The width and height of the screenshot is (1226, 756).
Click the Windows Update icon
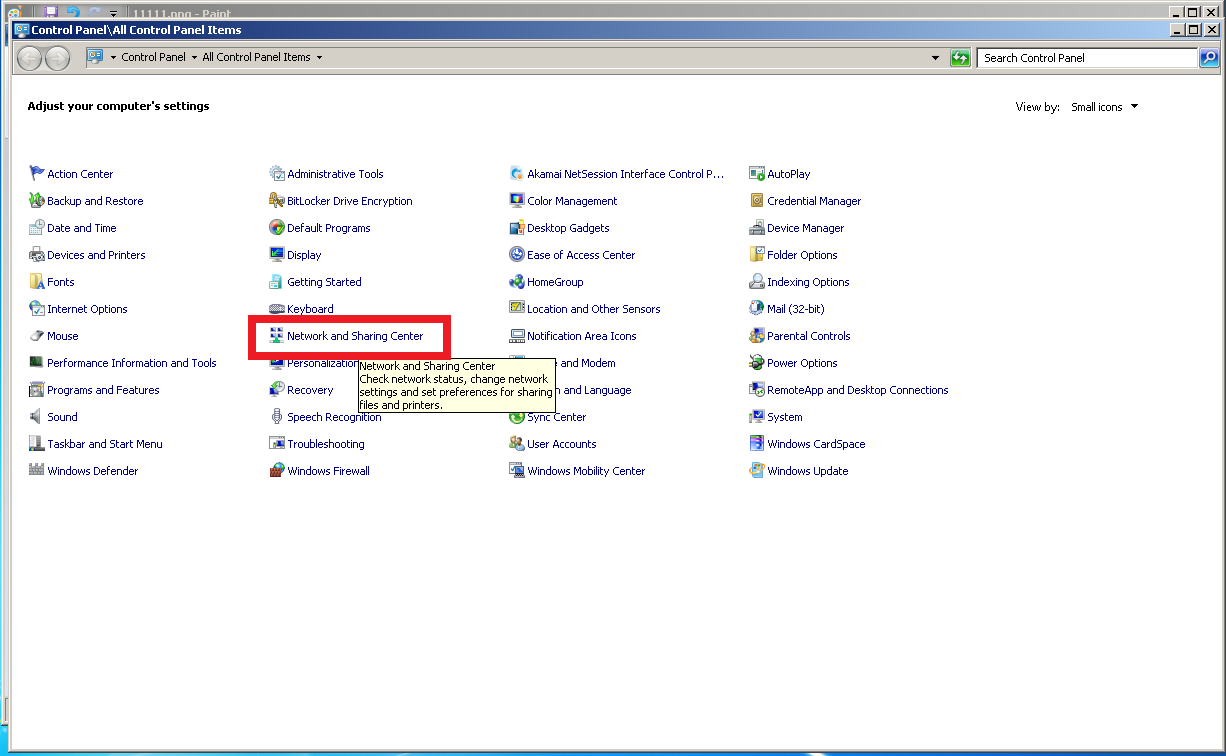pos(757,471)
